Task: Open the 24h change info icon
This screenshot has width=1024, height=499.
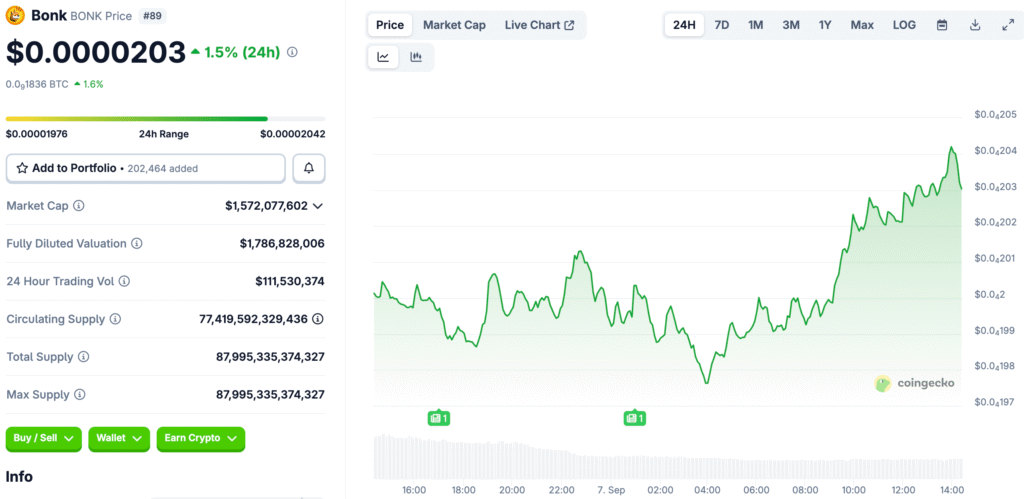Action: [x=293, y=52]
